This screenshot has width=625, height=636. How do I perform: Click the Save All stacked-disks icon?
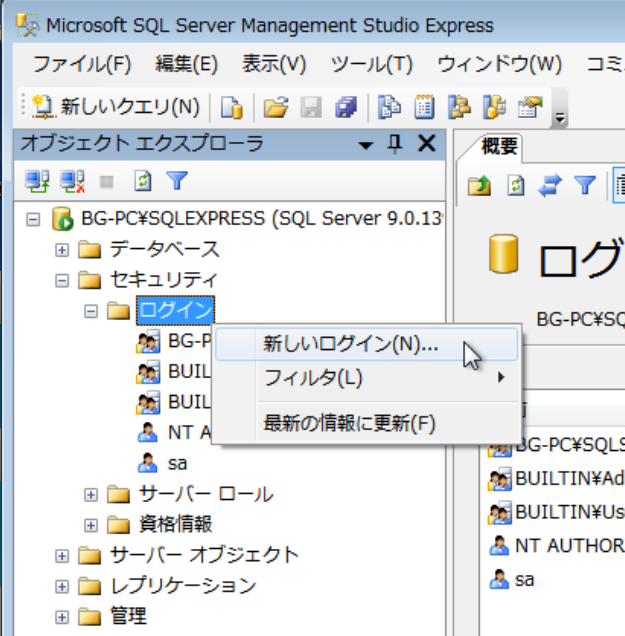pyautogui.click(x=346, y=107)
